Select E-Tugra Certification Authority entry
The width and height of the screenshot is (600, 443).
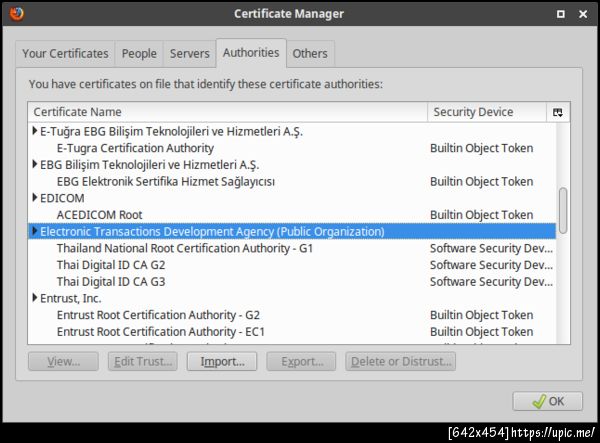click(x=135, y=148)
